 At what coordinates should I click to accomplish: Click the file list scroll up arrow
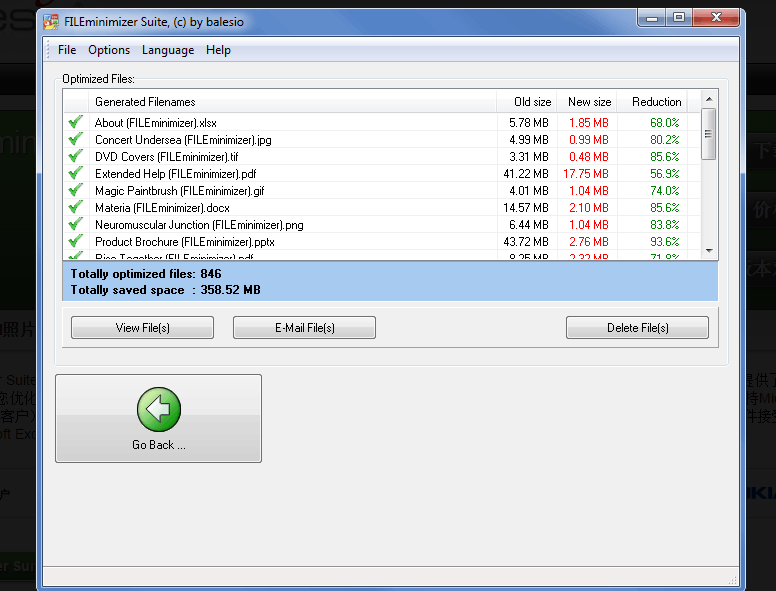click(709, 99)
